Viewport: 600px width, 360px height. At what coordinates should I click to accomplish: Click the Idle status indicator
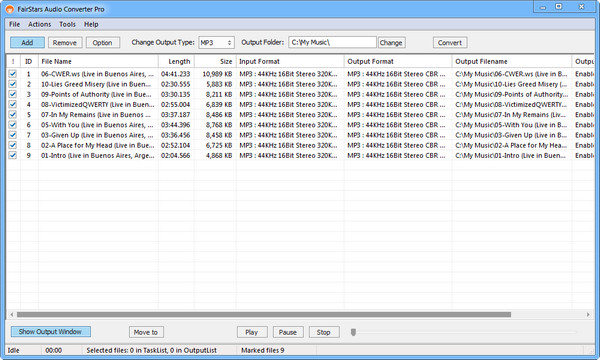tap(13, 350)
